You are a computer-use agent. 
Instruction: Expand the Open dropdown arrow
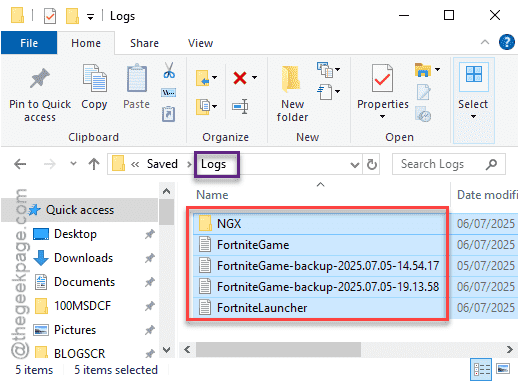point(437,69)
